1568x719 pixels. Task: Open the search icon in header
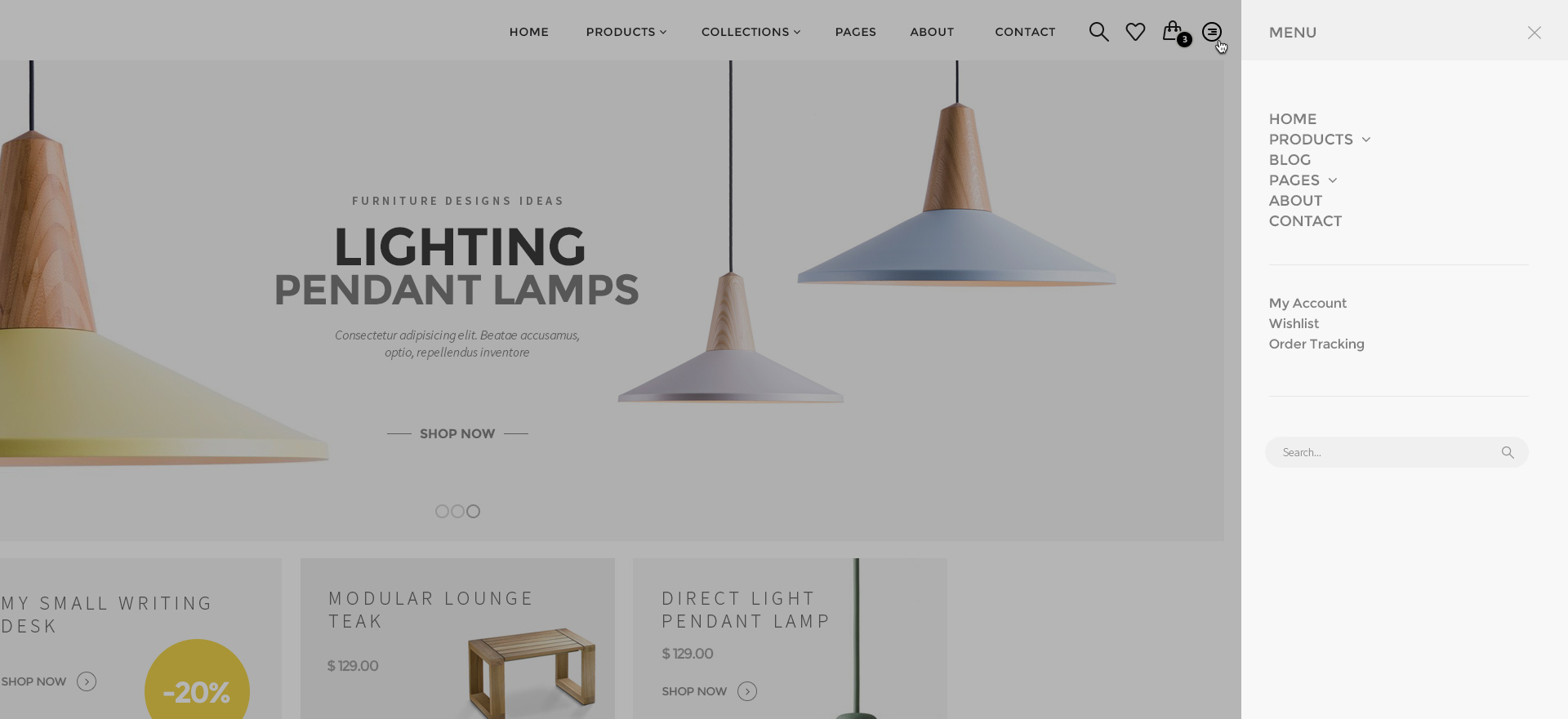[x=1098, y=32]
